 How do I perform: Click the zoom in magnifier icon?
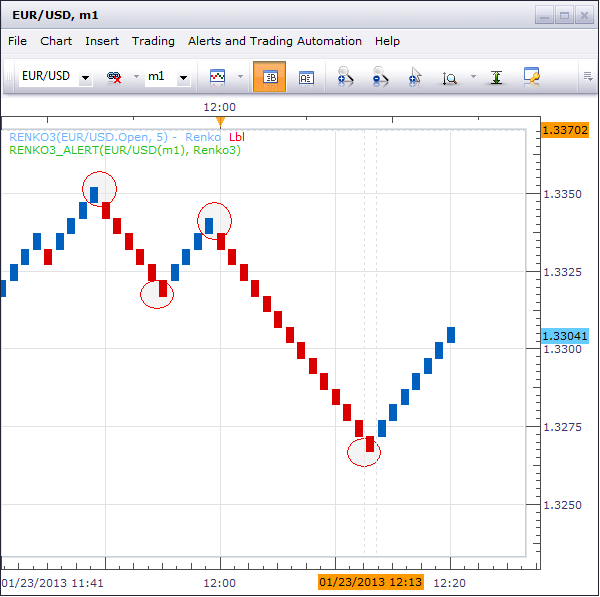point(345,75)
